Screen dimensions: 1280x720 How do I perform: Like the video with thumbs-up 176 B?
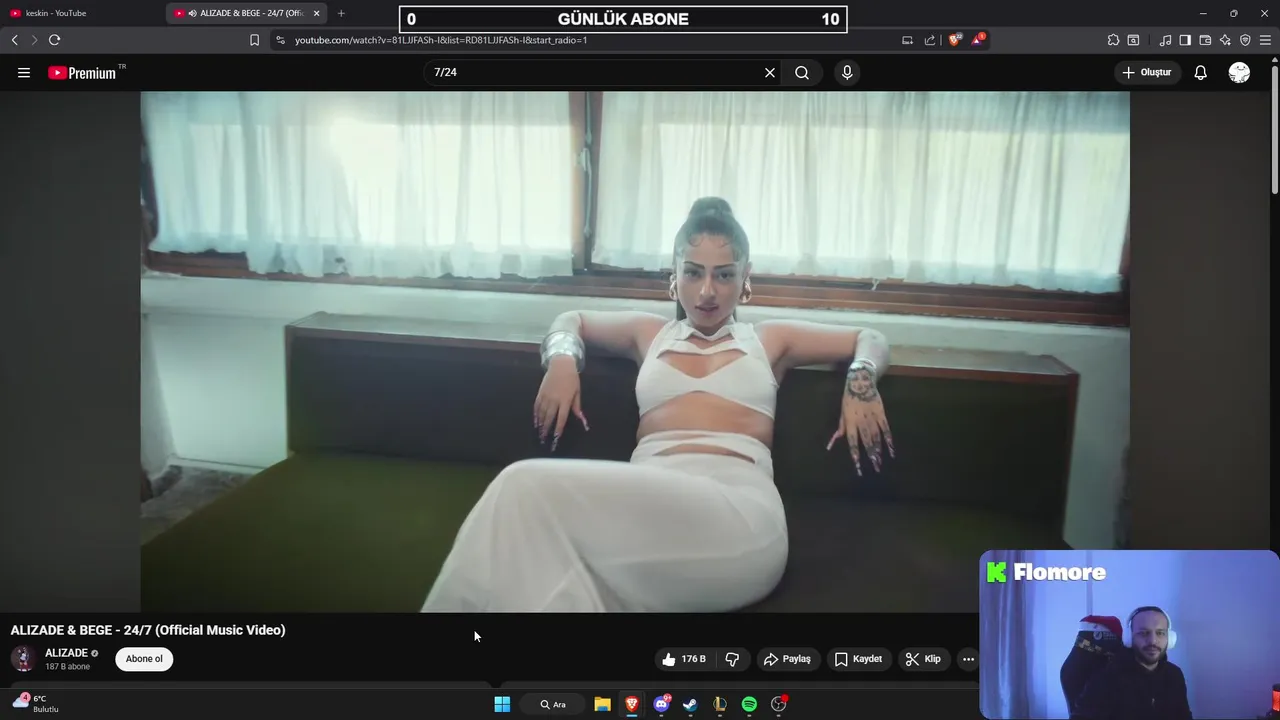(x=684, y=659)
